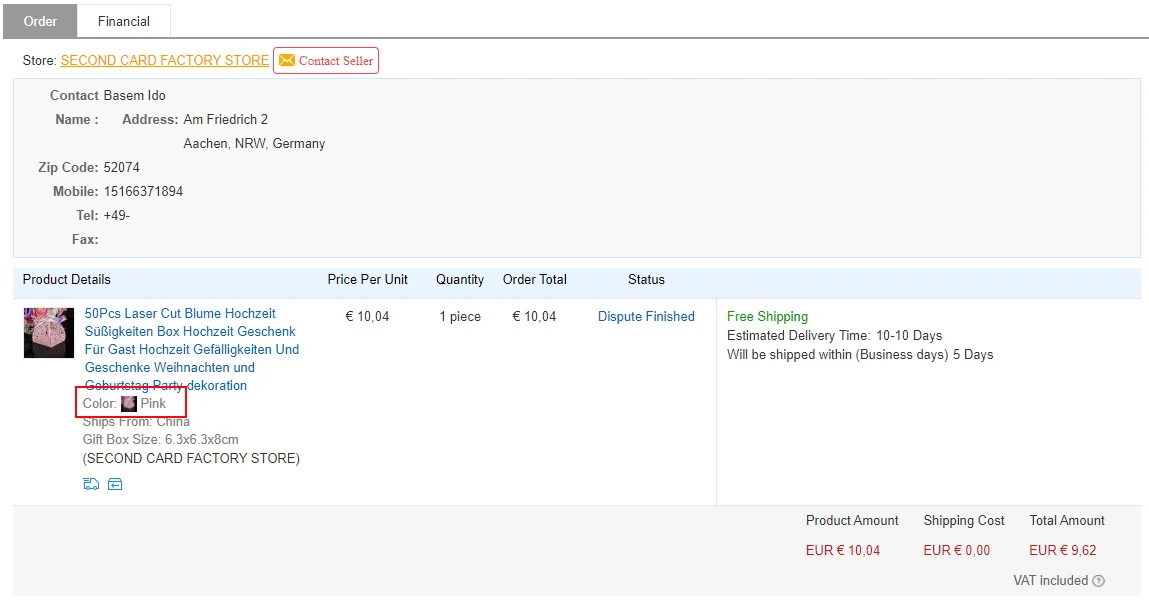
Task: Select the Quantity 1 piece cell
Action: (460, 316)
